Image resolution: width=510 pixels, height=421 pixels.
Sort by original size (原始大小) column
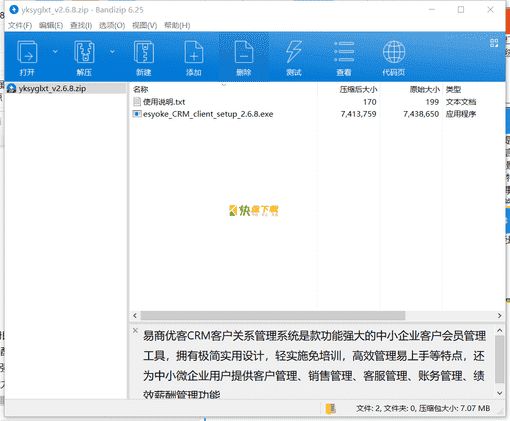tap(425, 89)
